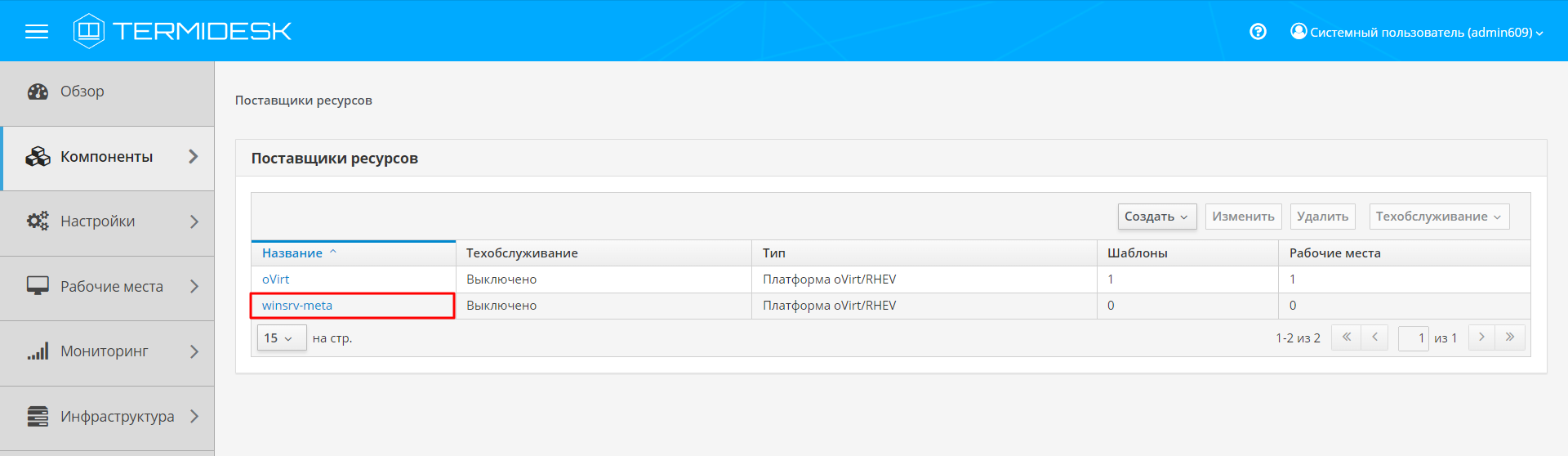Image resolution: width=1568 pixels, height=456 pixels.
Task: Open the Техобслуживание dropdown button
Action: pos(1438,217)
